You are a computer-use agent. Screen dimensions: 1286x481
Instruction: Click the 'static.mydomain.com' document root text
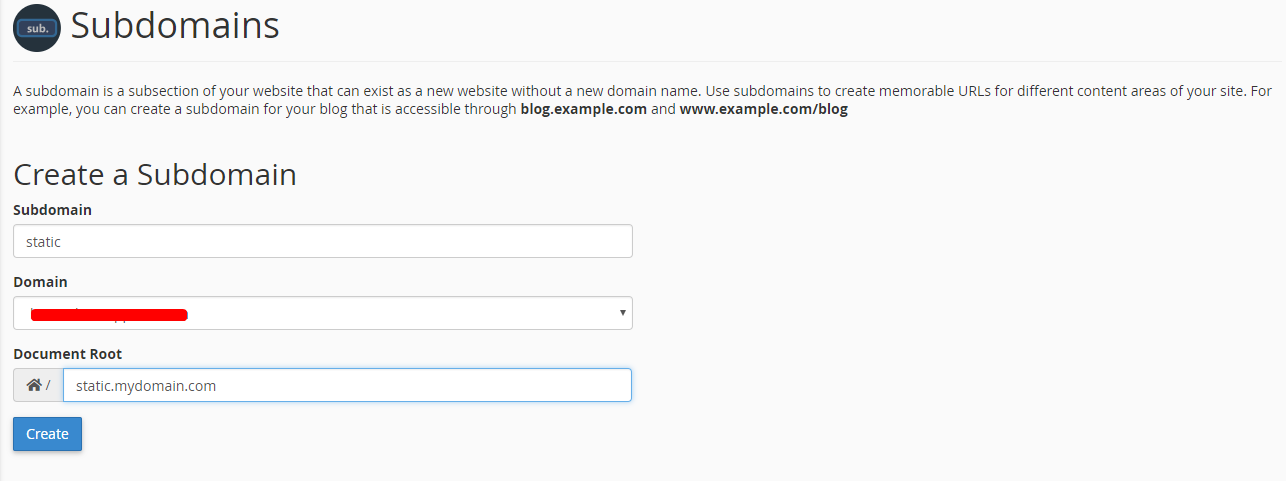coord(146,385)
